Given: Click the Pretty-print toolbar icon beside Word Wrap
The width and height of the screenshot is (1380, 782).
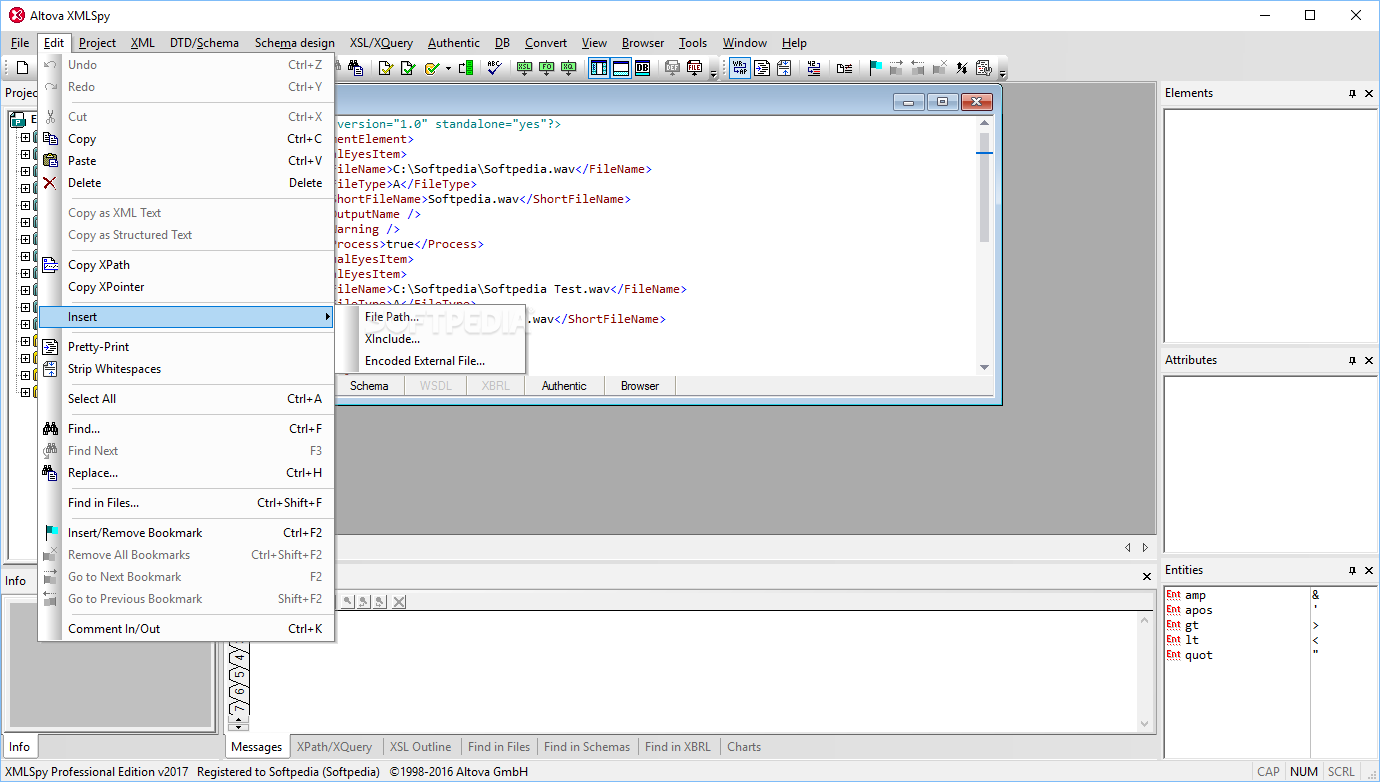Looking at the screenshot, I should pyautogui.click(x=762, y=68).
